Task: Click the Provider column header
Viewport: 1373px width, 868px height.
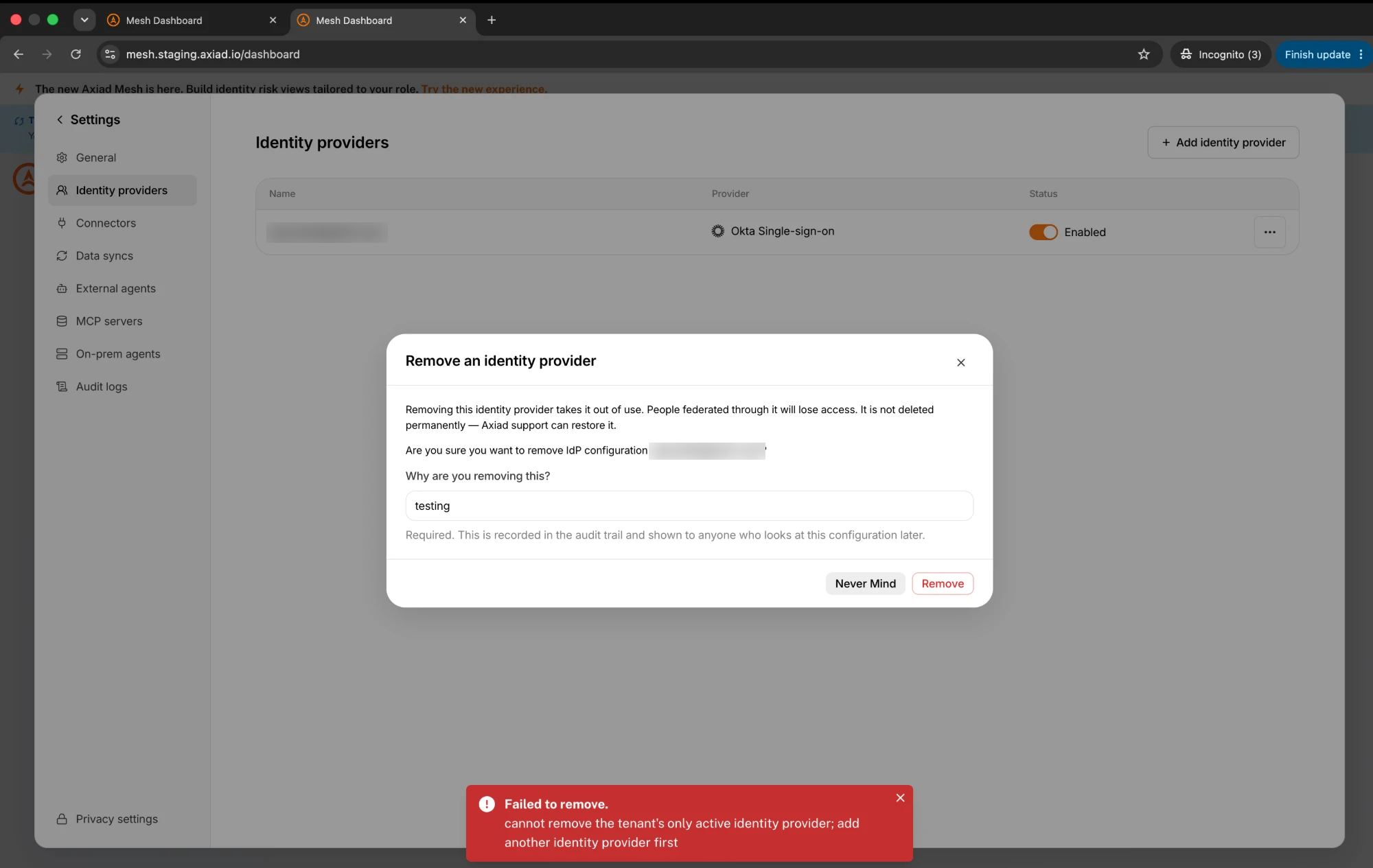Action: [730, 193]
